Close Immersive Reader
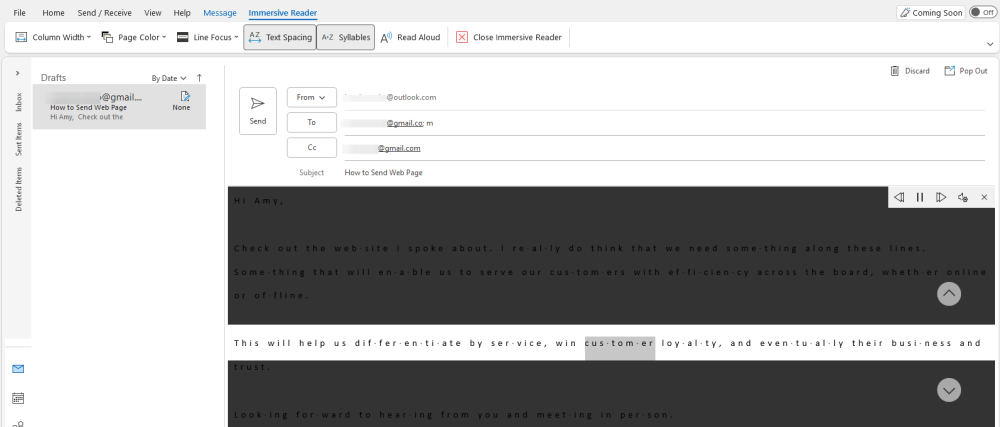The image size is (1000, 427). coord(508,37)
